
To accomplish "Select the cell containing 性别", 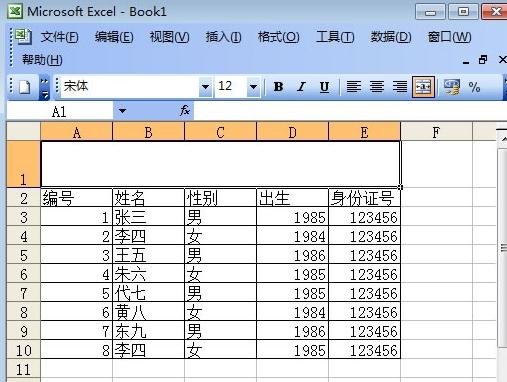I will (220, 198).
